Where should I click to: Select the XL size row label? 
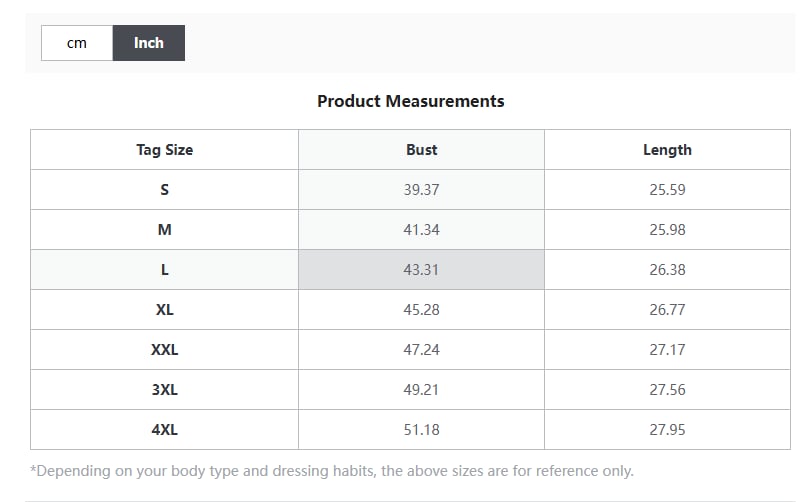click(x=164, y=310)
